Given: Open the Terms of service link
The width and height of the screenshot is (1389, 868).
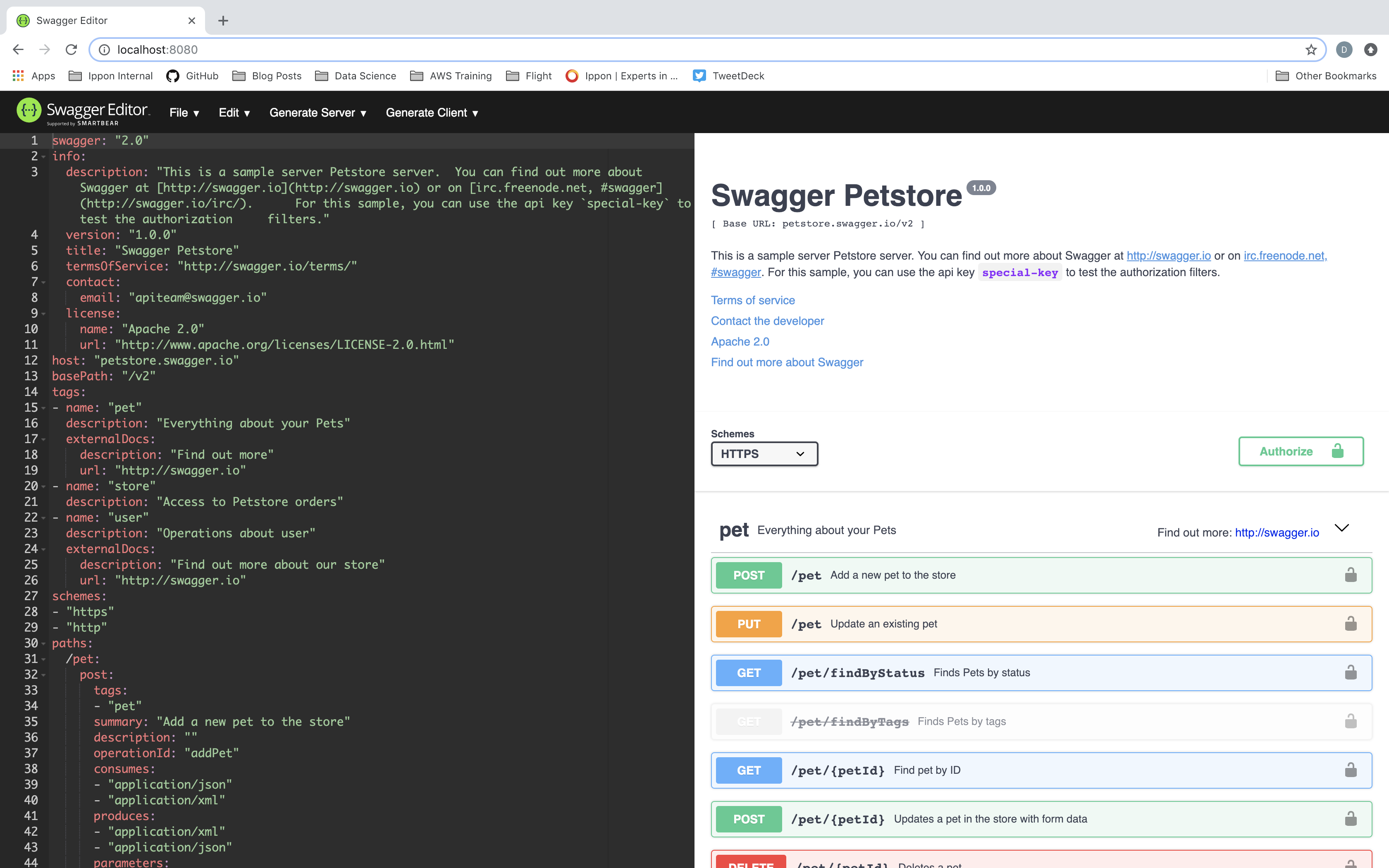Looking at the screenshot, I should [752, 300].
